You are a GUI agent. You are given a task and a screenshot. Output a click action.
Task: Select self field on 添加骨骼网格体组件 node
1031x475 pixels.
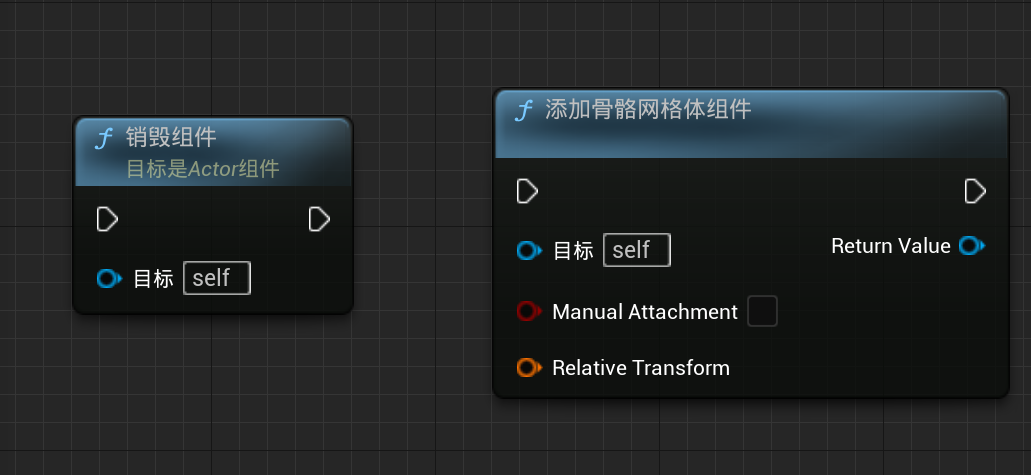[637, 250]
